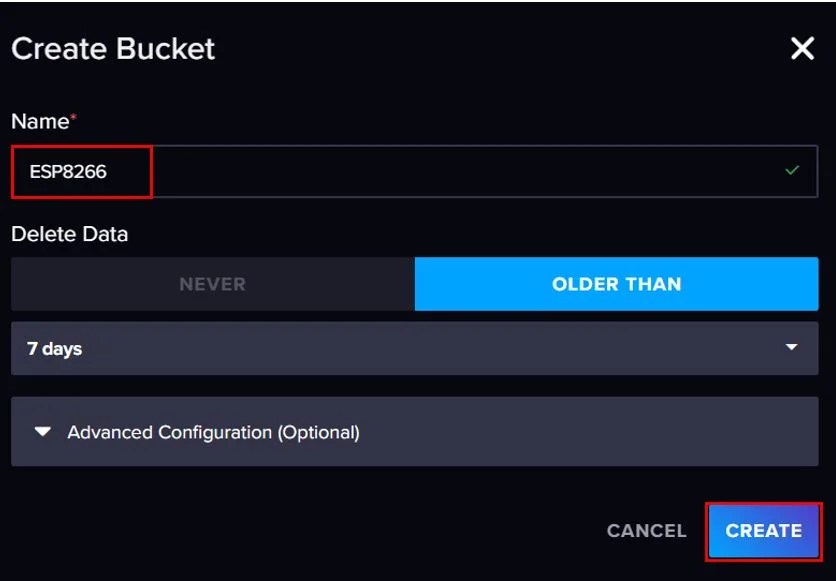Screen dimensions: 836x581
Task: Click CREATE to save the bucket
Action: click(x=763, y=531)
